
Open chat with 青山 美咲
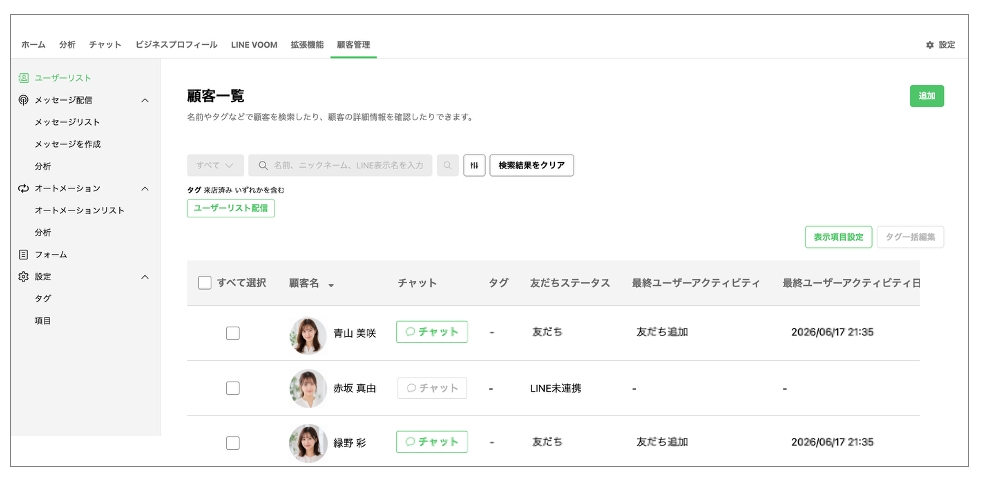[432, 332]
